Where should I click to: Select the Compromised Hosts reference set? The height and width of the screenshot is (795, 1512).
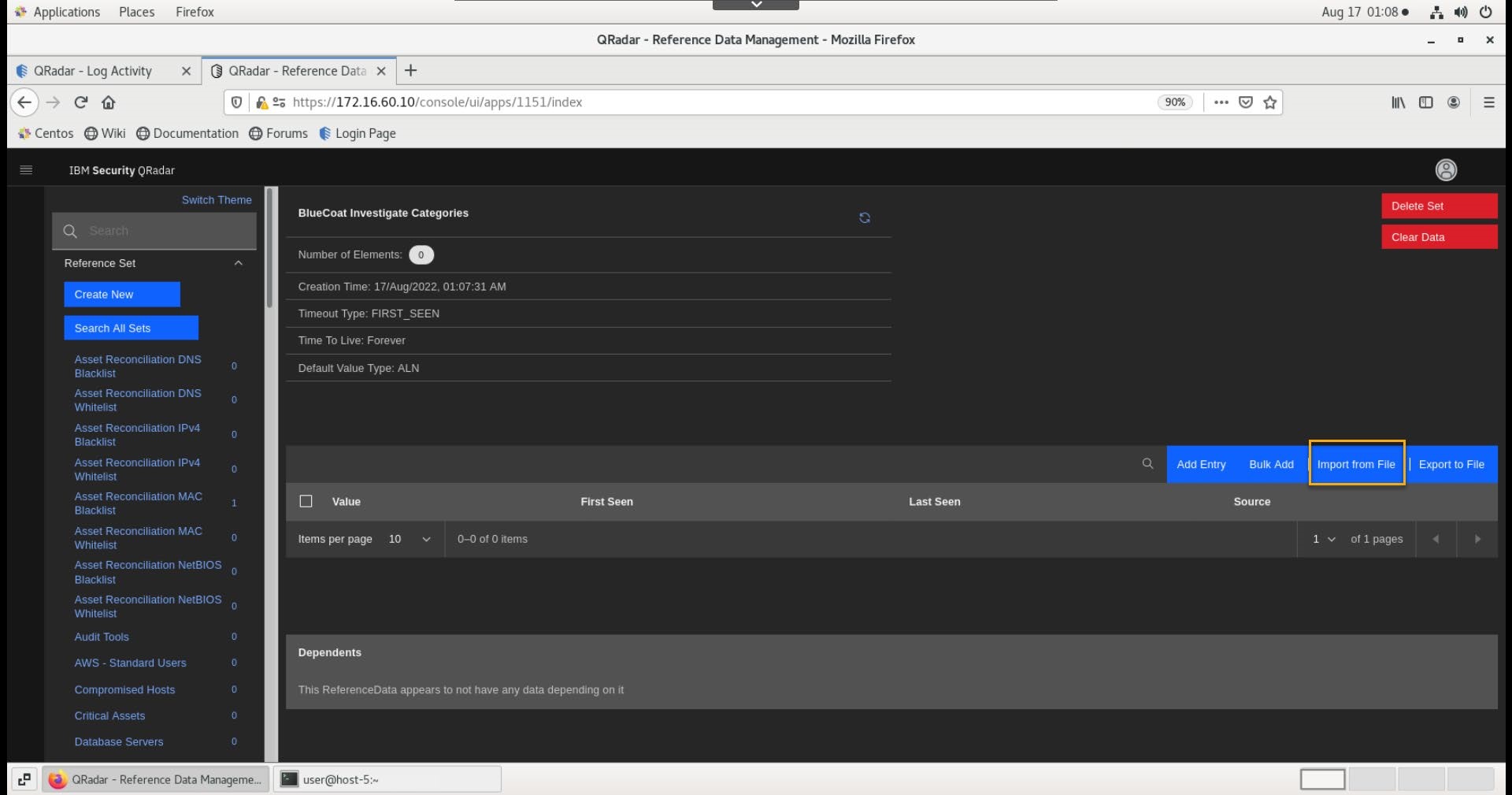click(124, 689)
